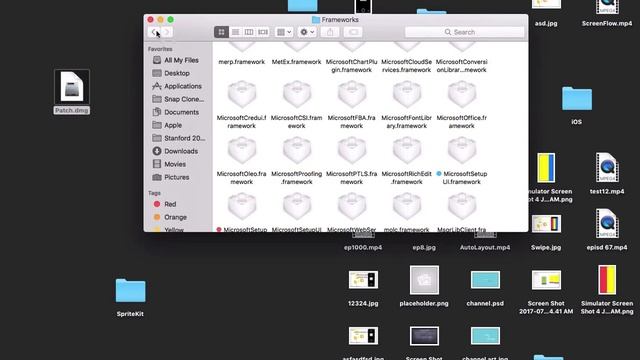Select channel.psd thumbnail on desktop
This screenshot has width=640, height=360.
pyautogui.click(x=485, y=280)
